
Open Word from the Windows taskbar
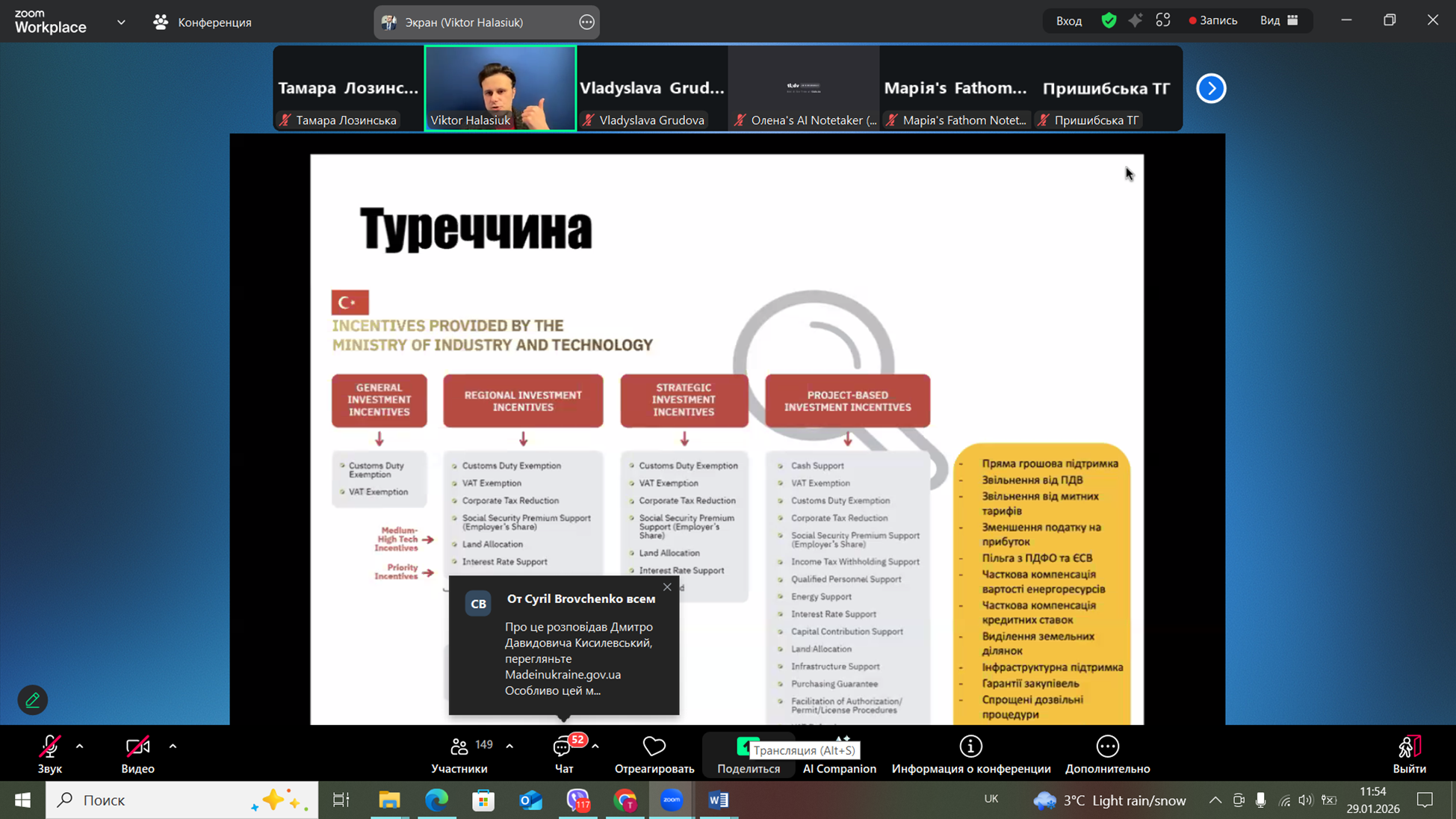coord(719,800)
